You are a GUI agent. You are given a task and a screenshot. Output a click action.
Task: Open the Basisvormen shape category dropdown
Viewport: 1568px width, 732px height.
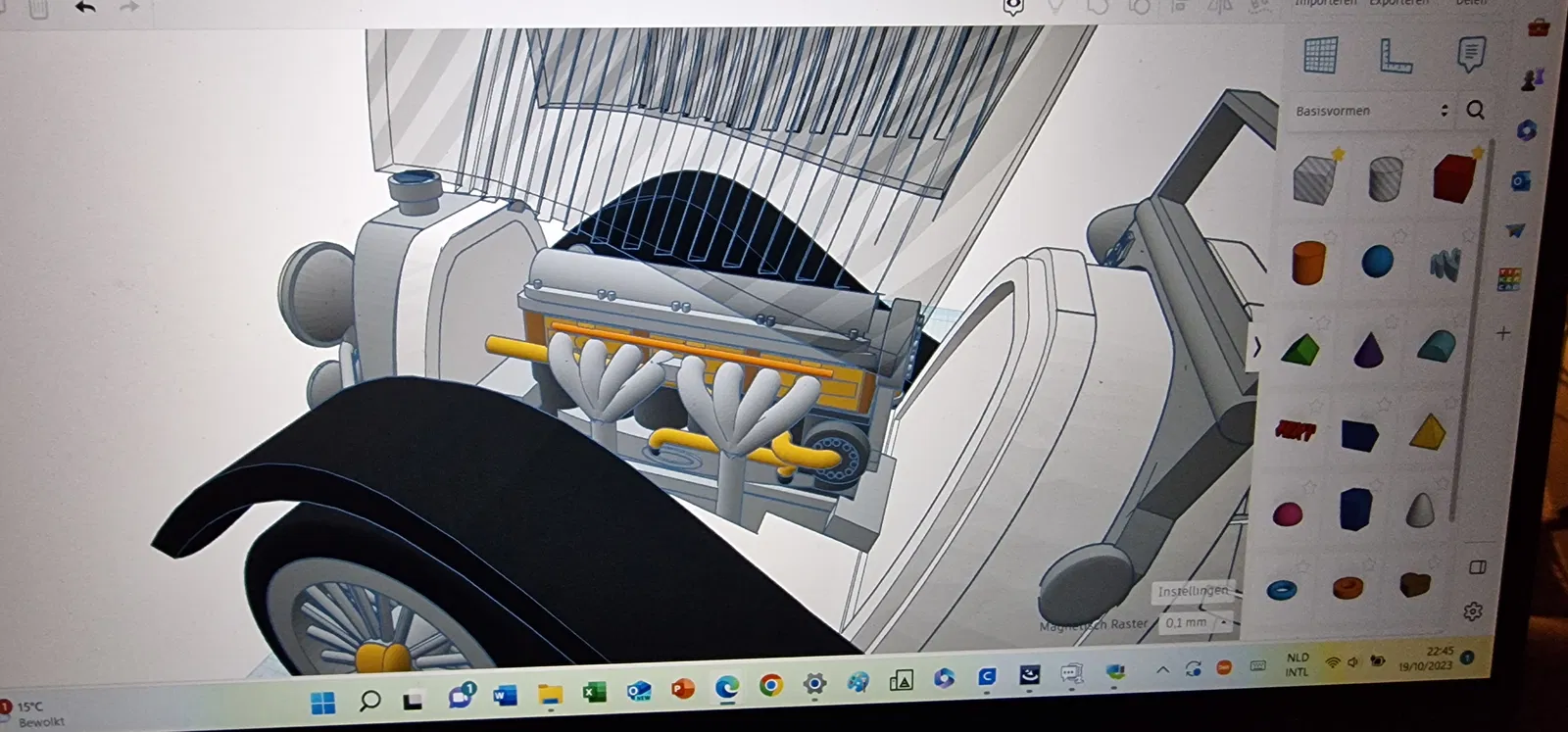coord(1372,111)
